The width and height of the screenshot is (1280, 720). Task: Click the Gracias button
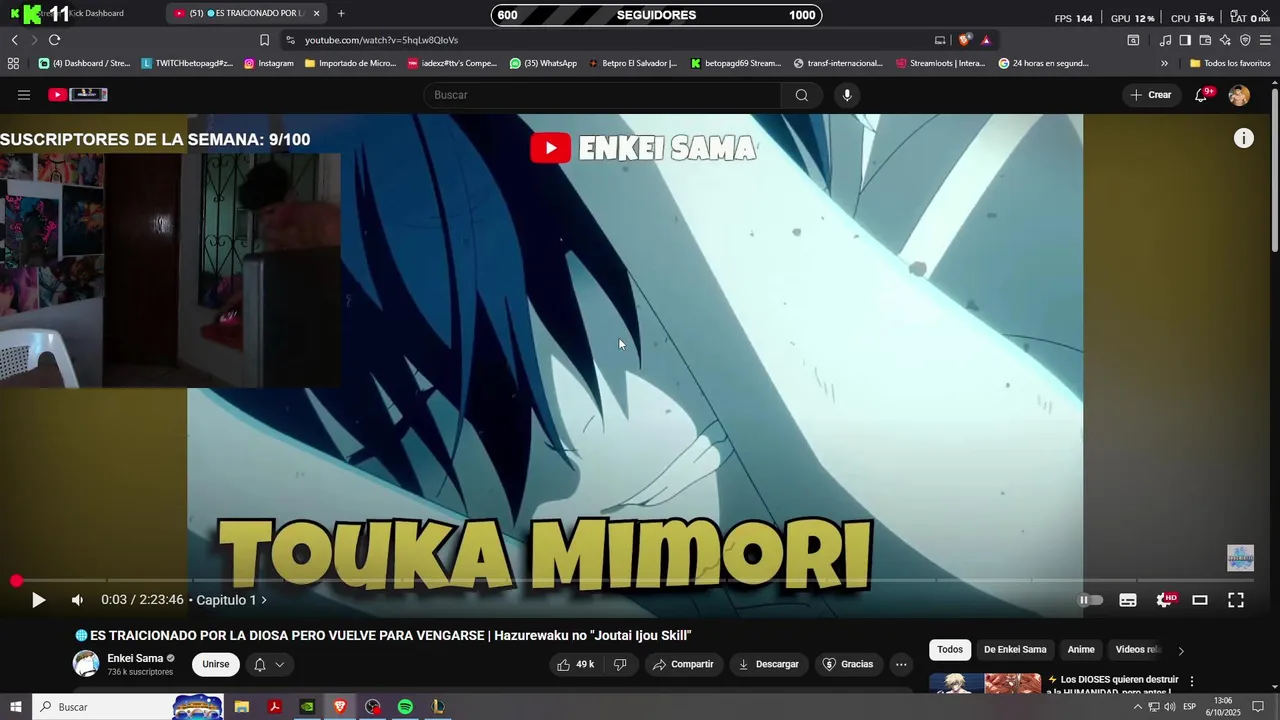tap(848, 664)
